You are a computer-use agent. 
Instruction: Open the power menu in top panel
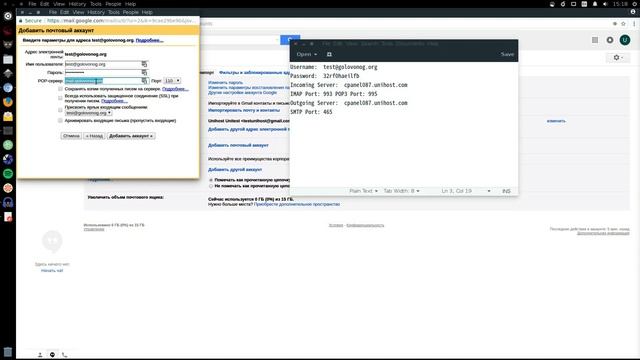pyautogui.click(x=634, y=4)
